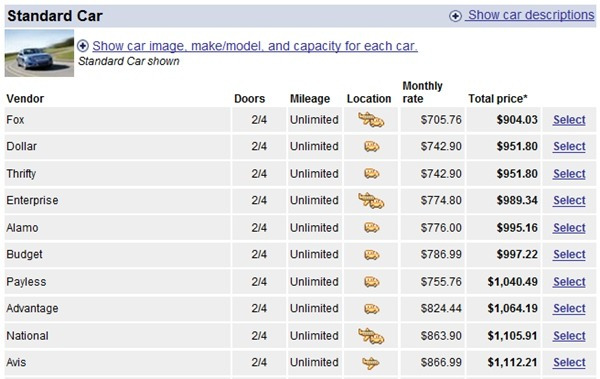Show car image, make/model, and capacity link
The height and width of the screenshot is (379, 600).
pyautogui.click(x=255, y=46)
